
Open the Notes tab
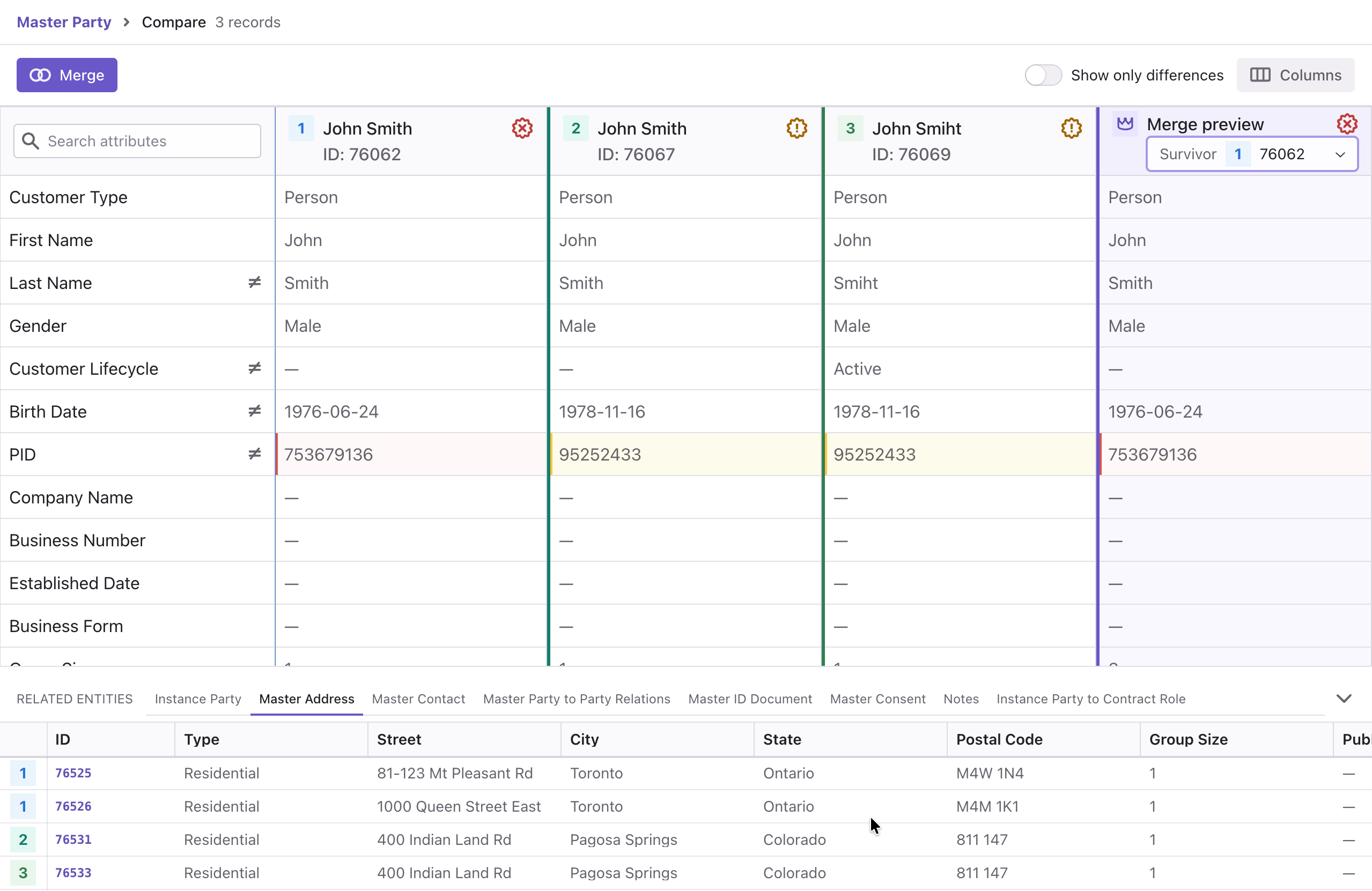tap(961, 699)
